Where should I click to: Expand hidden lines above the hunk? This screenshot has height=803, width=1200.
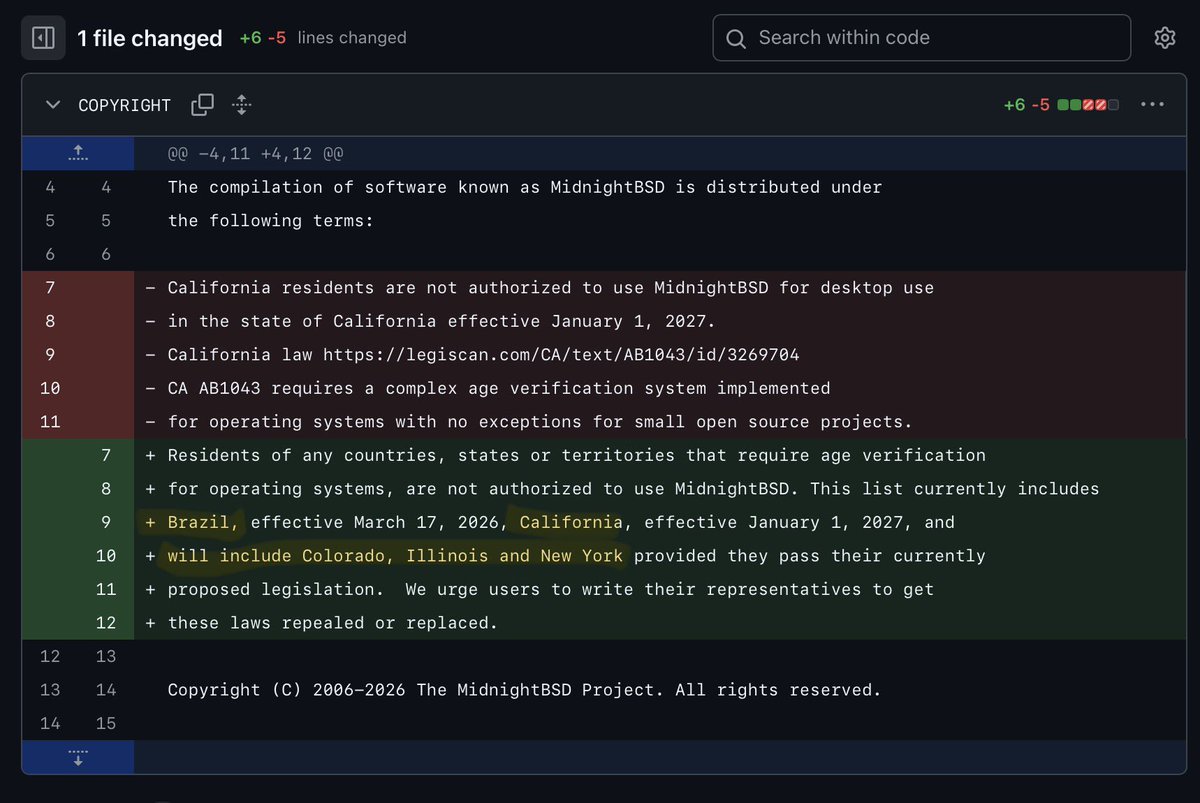[78, 154]
